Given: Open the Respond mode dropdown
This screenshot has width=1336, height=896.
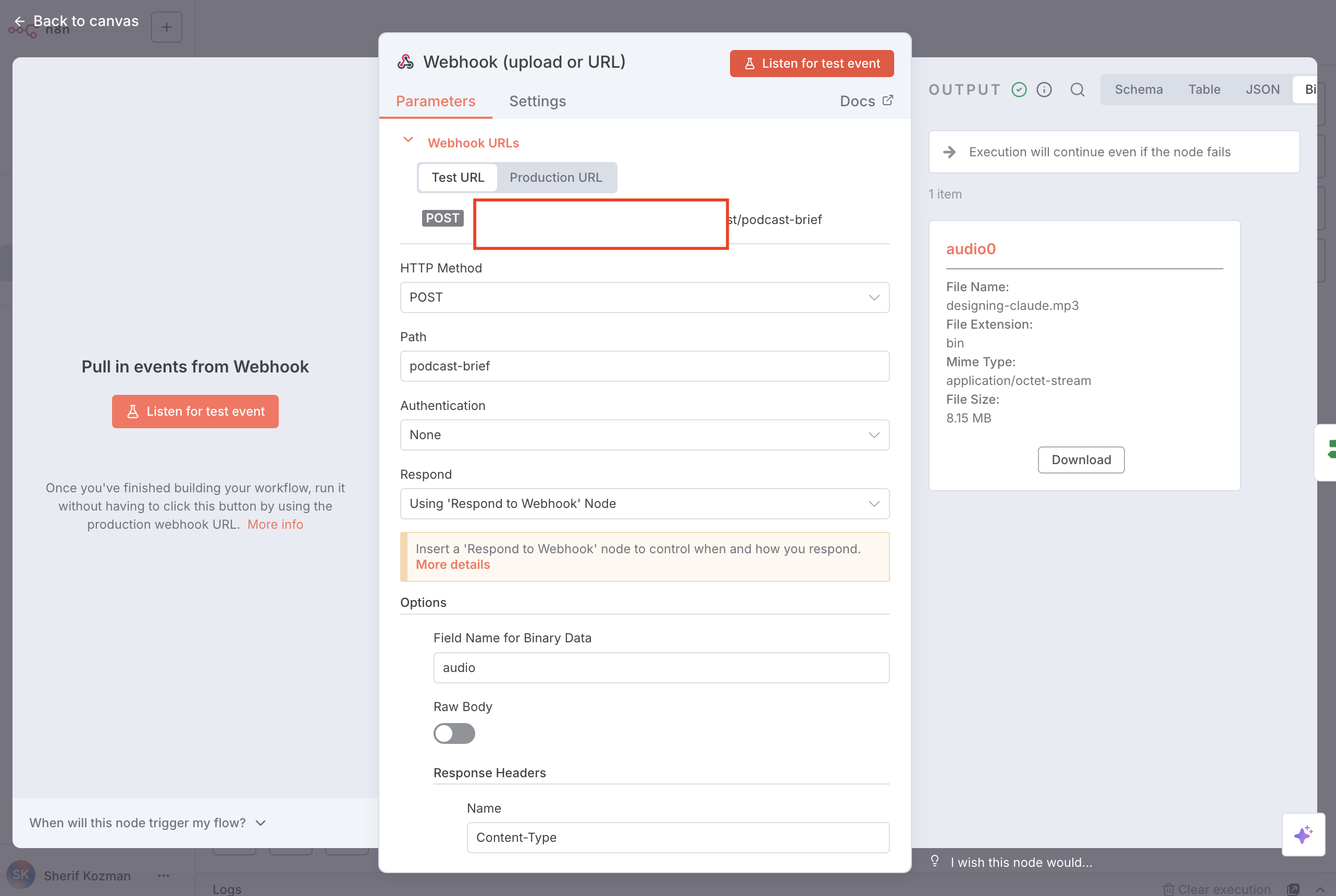Looking at the screenshot, I should 644,503.
